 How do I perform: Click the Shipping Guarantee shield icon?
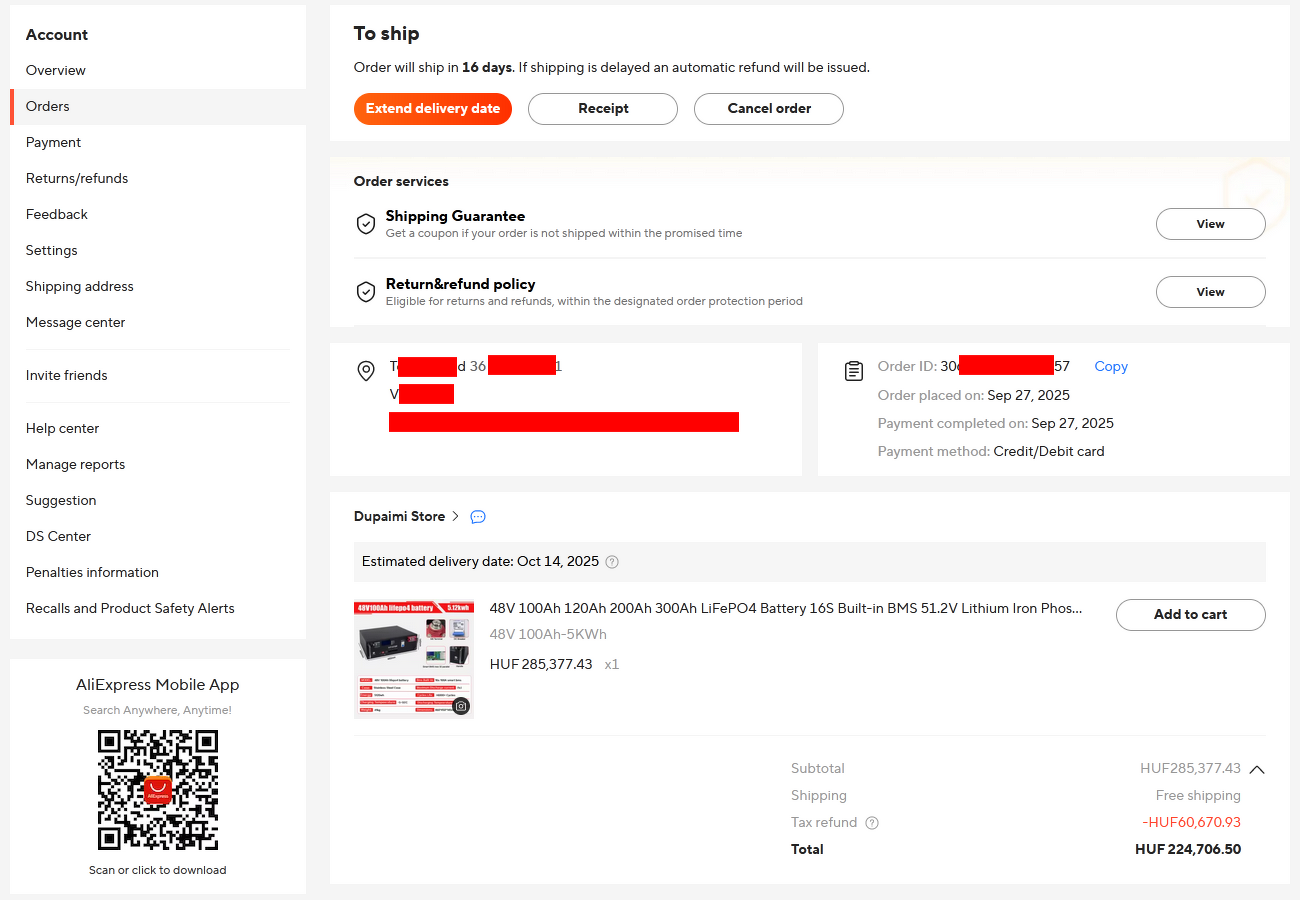point(366,223)
